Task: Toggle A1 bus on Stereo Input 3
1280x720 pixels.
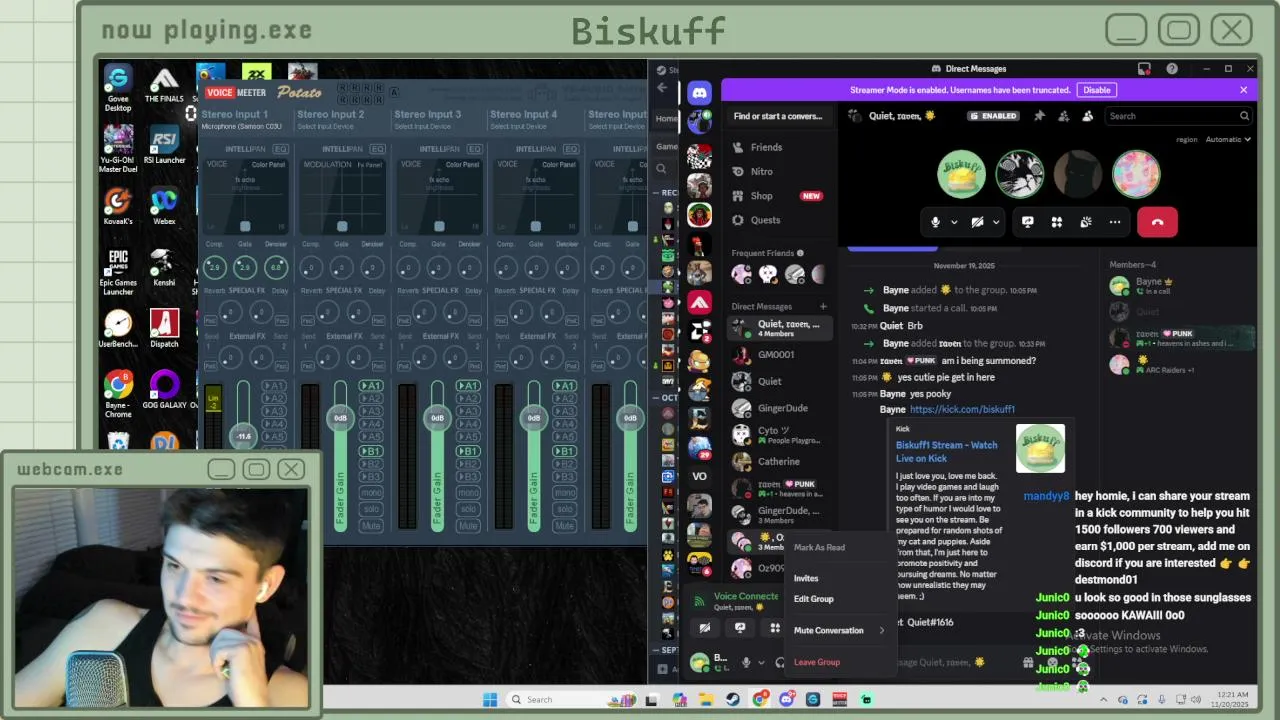Action: tap(468, 386)
